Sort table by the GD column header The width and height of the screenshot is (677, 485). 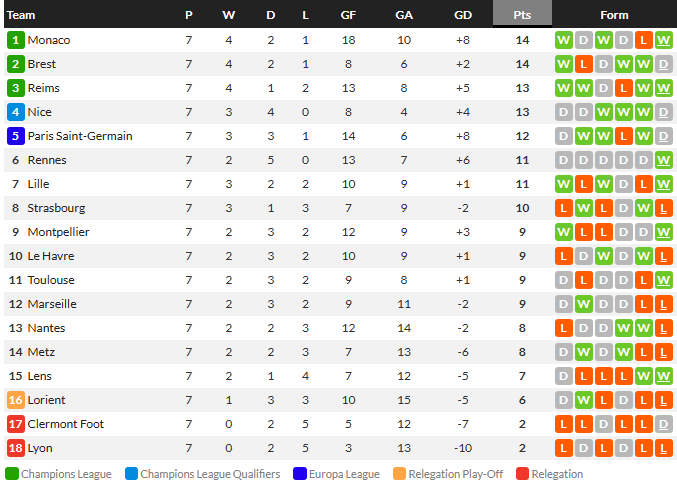pyautogui.click(x=463, y=15)
